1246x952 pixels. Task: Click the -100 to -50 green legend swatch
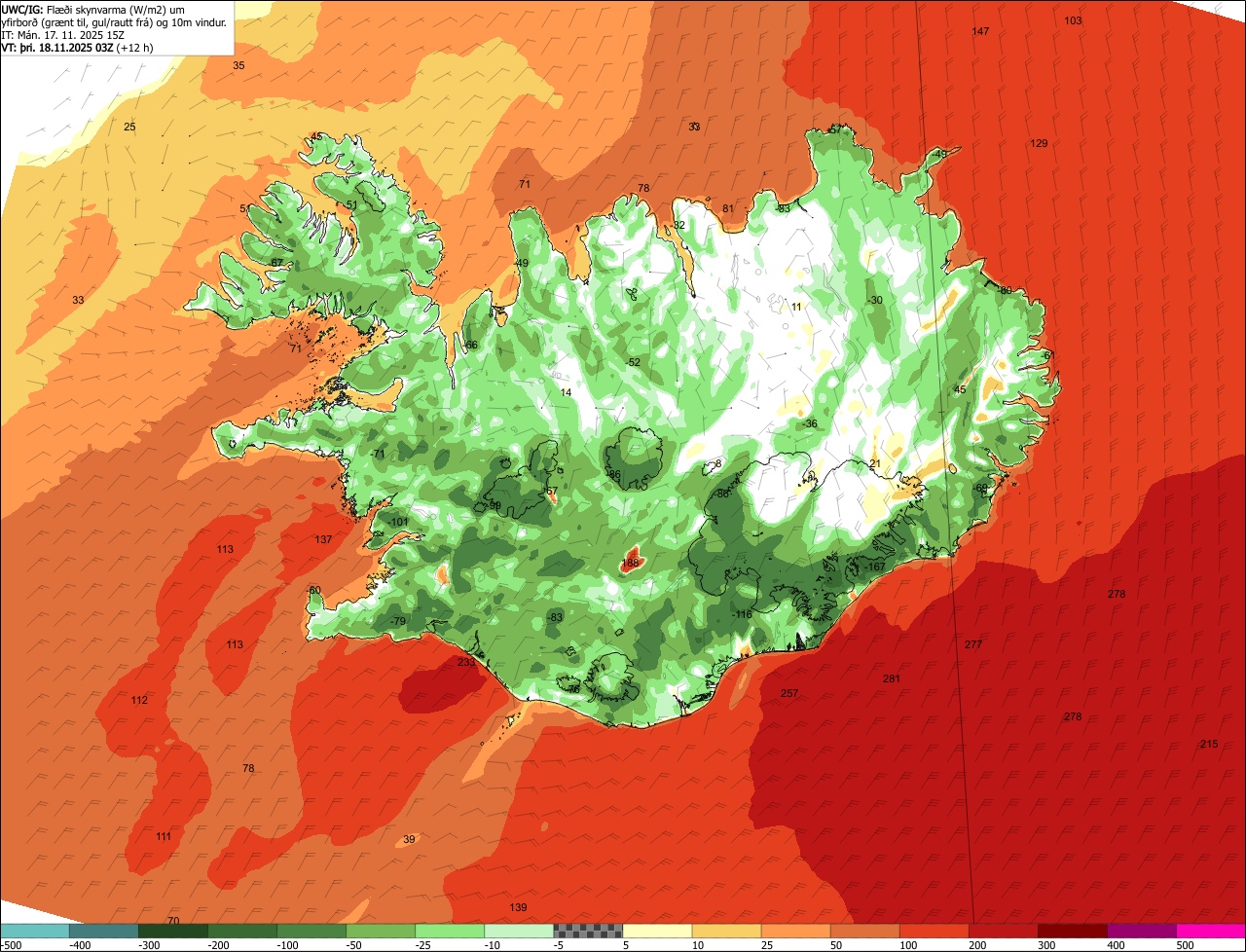point(311,931)
